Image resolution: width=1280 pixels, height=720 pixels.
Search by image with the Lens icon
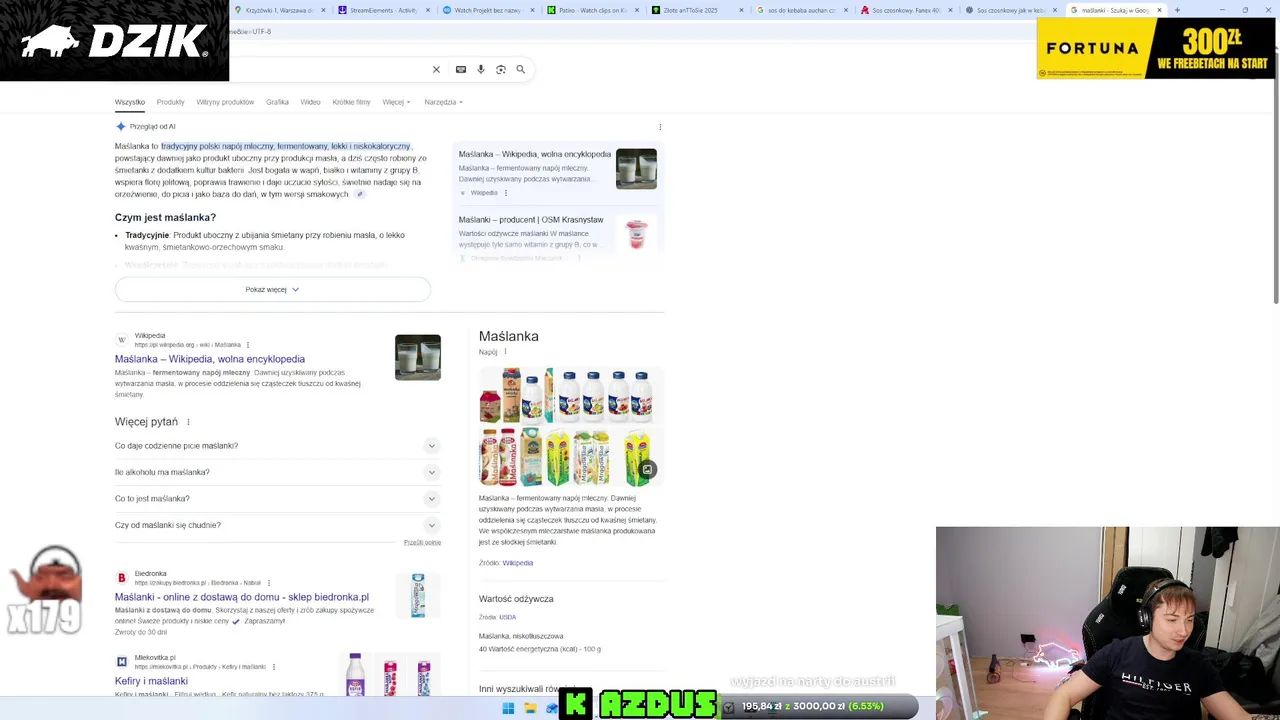click(x=501, y=69)
